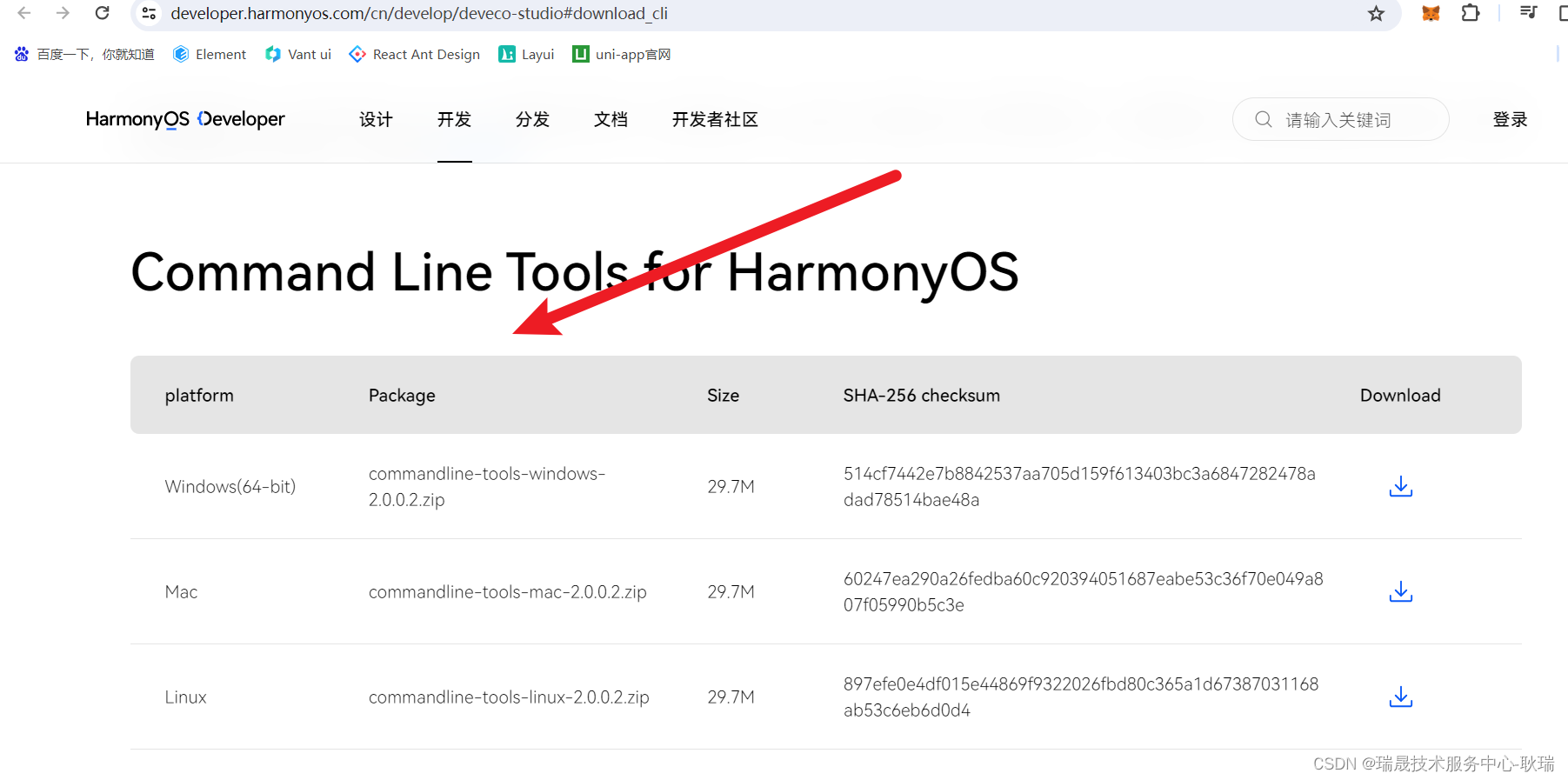Go forward in browser history
Image resolution: width=1568 pixels, height=780 pixels.
pos(63,13)
